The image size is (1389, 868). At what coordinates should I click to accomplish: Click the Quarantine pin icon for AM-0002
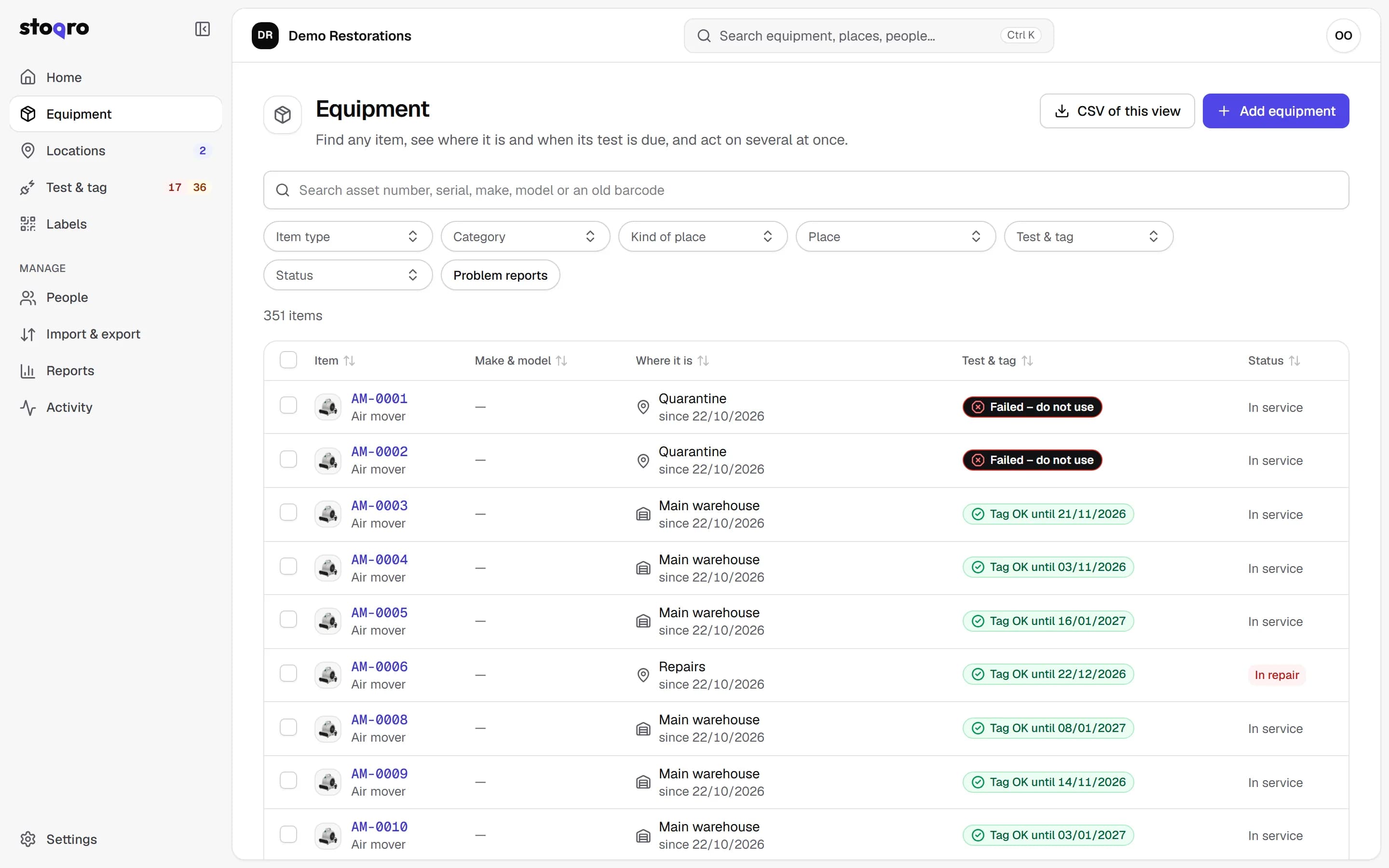coord(643,461)
